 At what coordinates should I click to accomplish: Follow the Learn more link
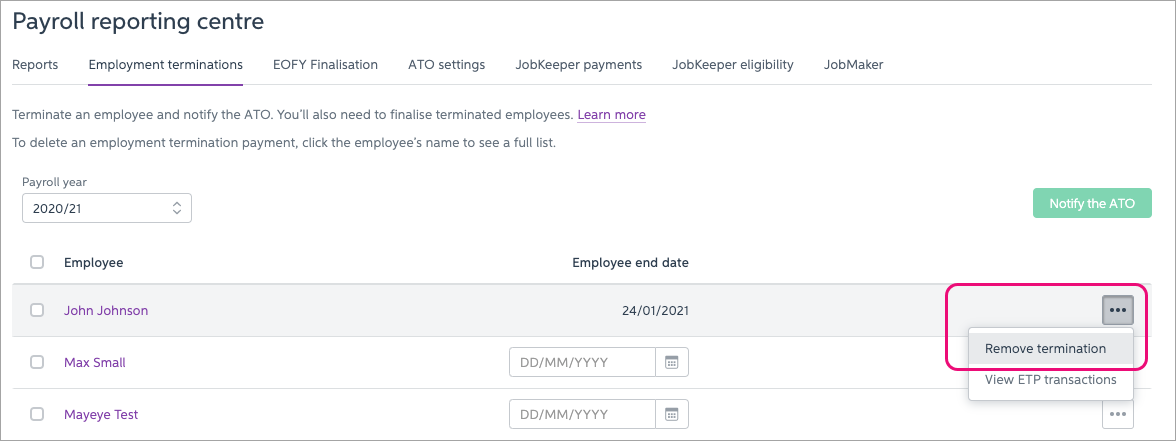(611, 115)
